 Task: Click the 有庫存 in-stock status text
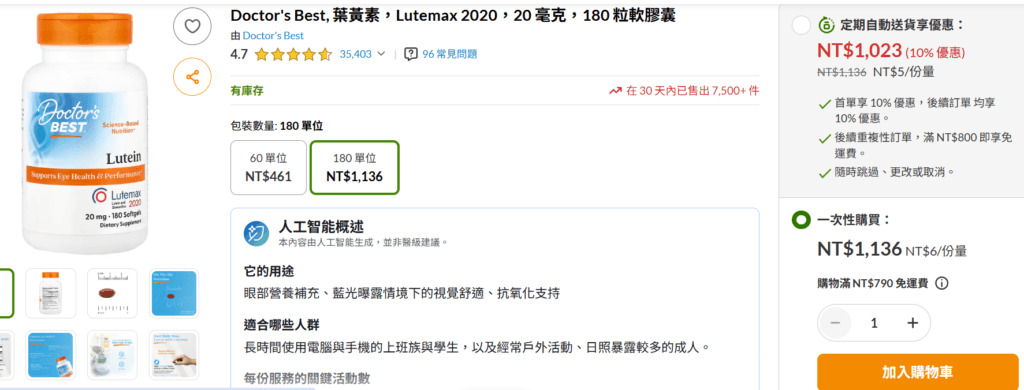click(247, 91)
